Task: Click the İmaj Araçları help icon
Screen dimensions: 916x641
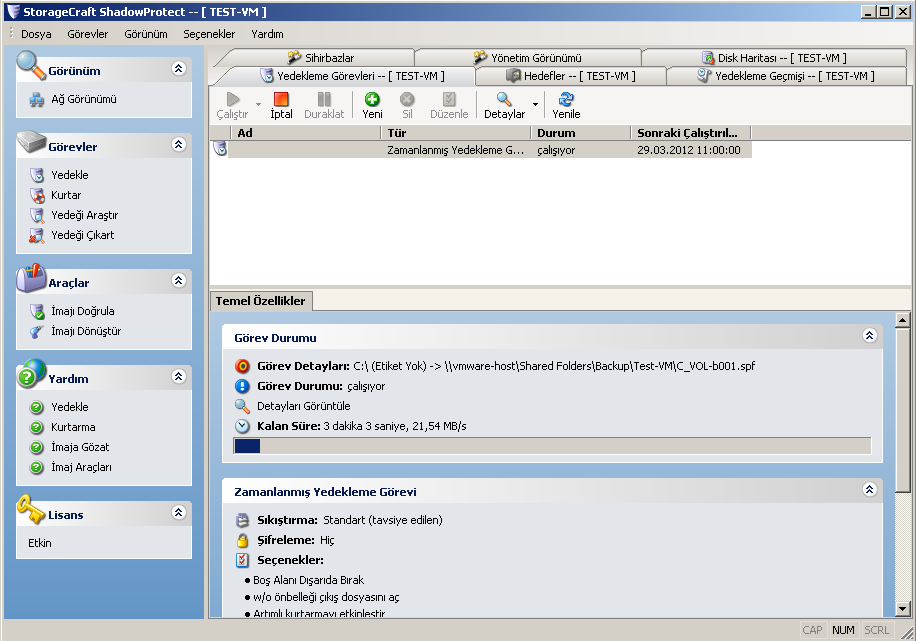Action: 36,467
